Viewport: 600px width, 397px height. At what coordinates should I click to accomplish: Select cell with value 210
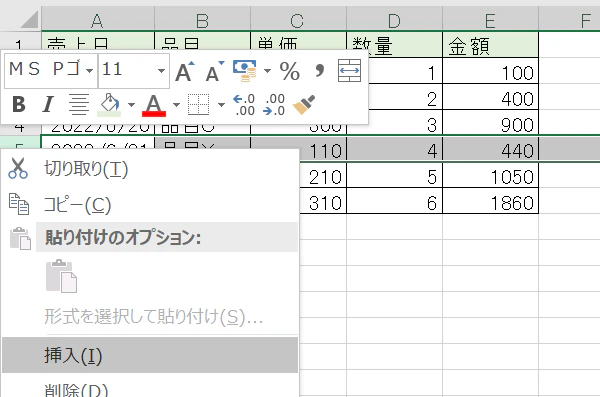pyautogui.click(x=323, y=175)
